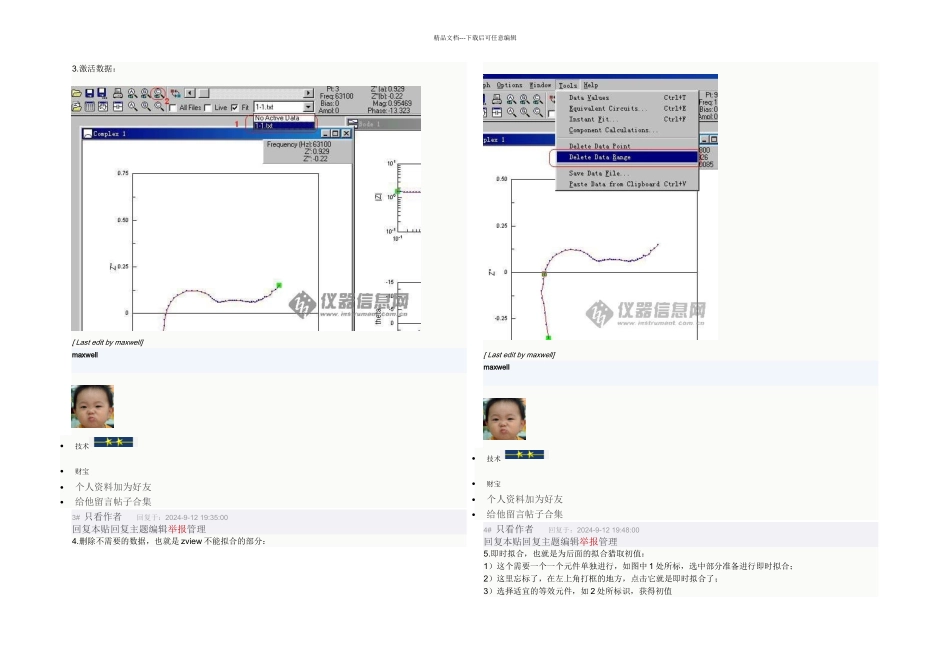Click the Complex 1 window title icon
The width and height of the screenshot is (950, 672).
[88, 133]
